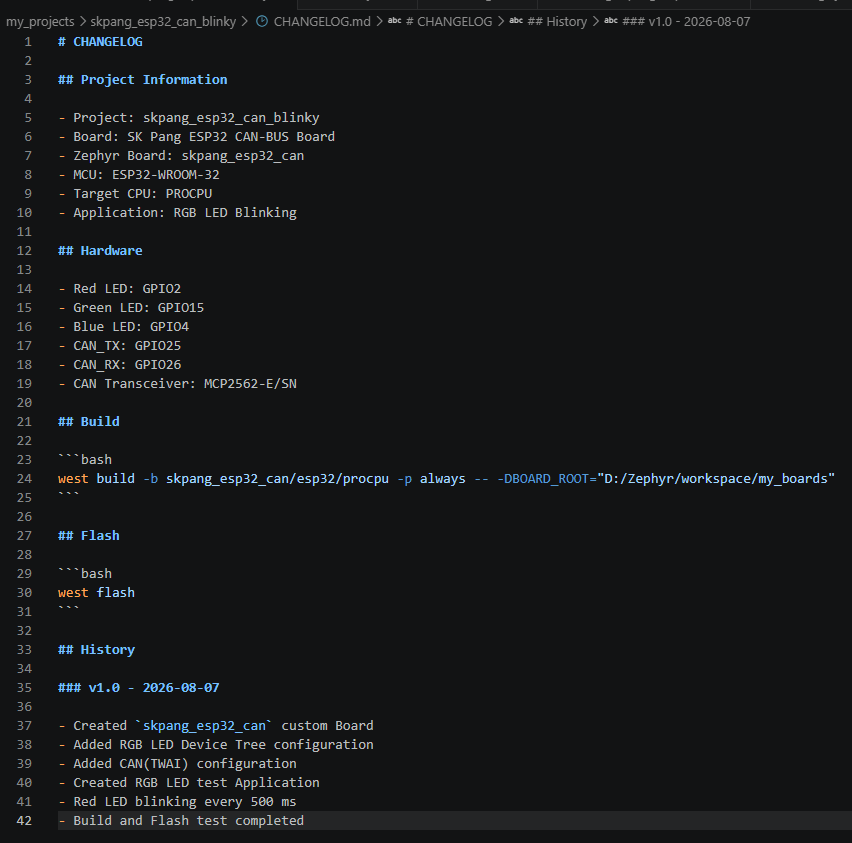Click line number 12 in the gutter
The height and width of the screenshot is (843, 852).
click(24, 251)
